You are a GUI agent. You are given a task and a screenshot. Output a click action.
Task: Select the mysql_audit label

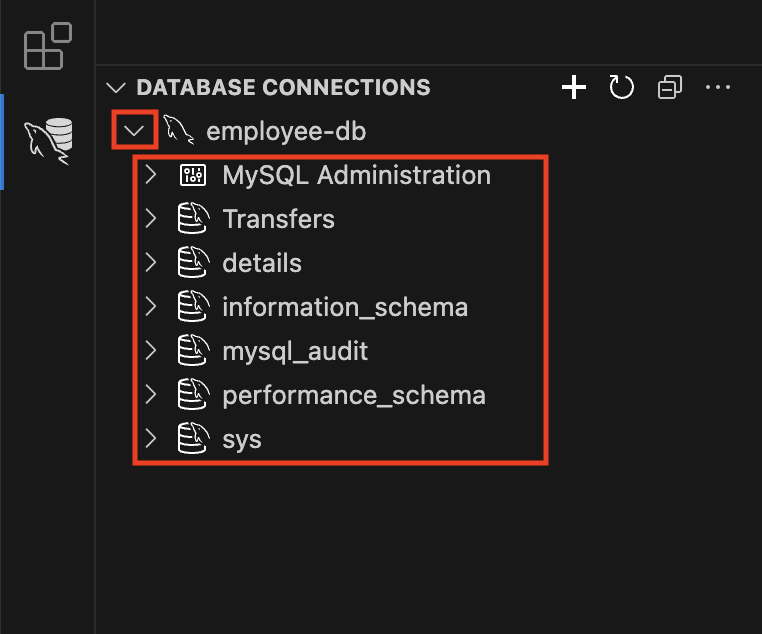(295, 352)
